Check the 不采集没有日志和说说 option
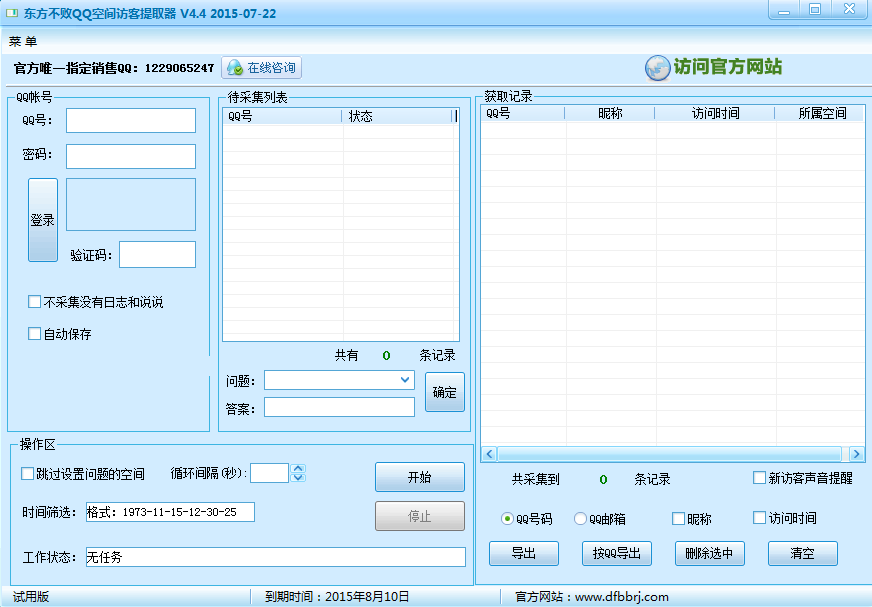 [x=35, y=301]
